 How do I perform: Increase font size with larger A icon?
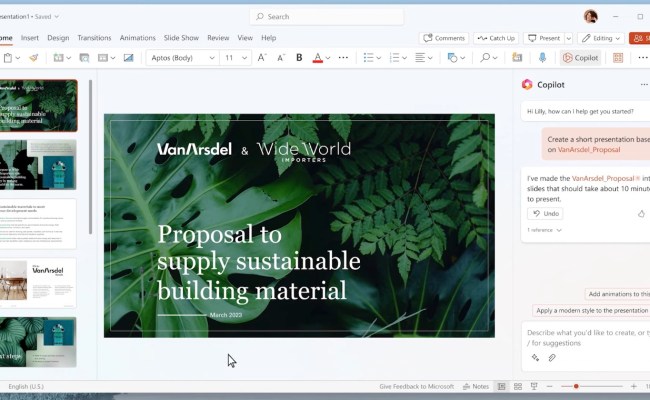tap(262, 58)
